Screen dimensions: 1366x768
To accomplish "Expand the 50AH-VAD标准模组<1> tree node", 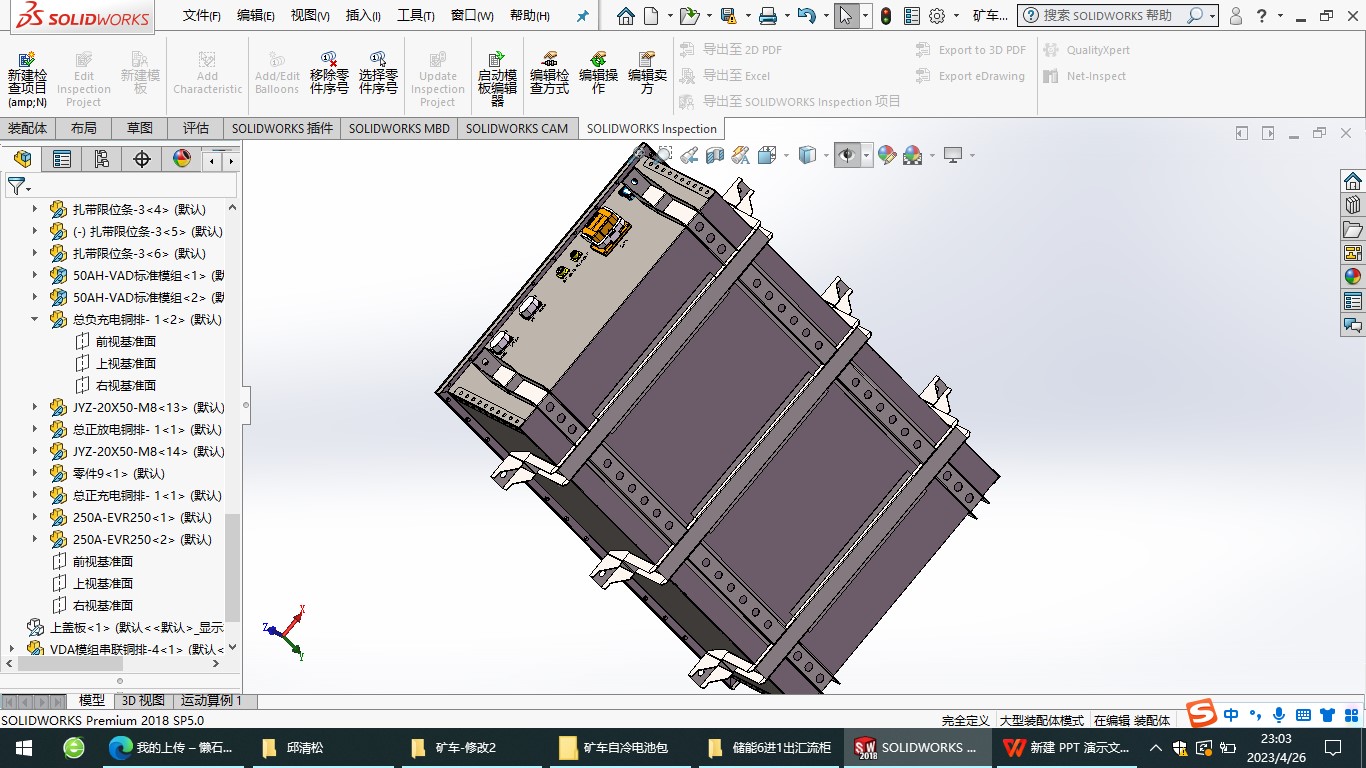I will tap(35, 275).
